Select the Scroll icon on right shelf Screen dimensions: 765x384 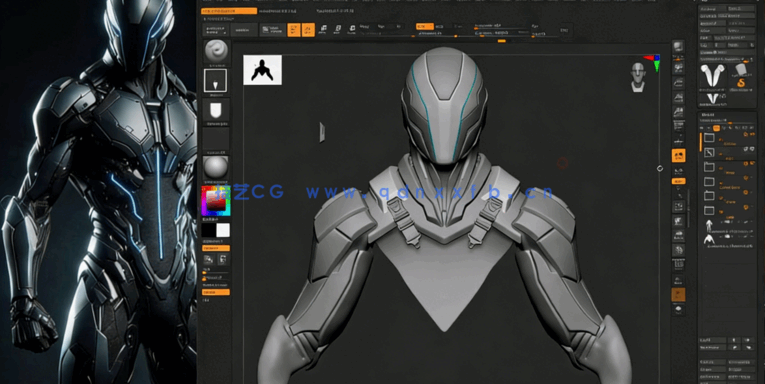pos(678,68)
